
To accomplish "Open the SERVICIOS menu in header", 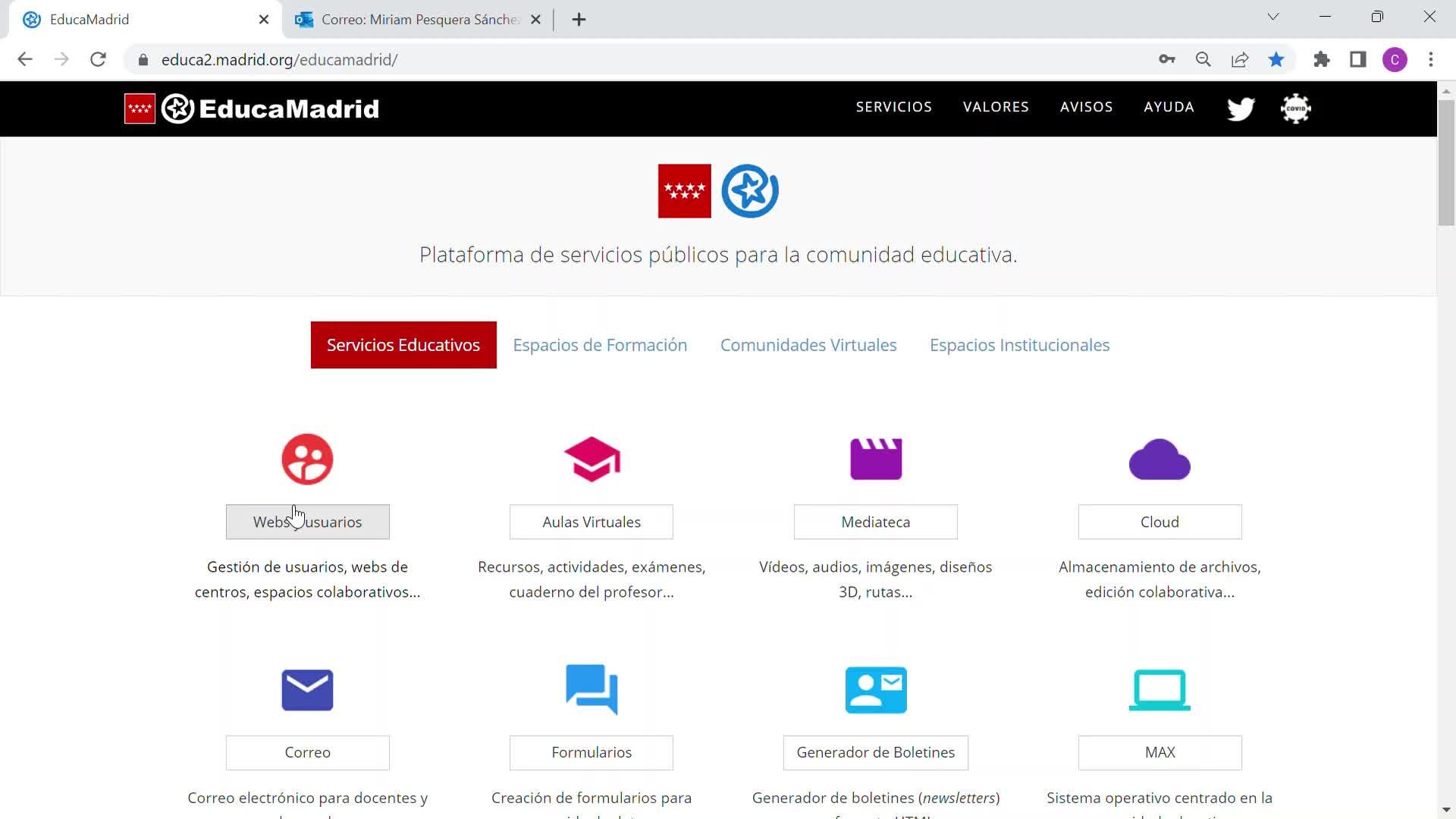I will 893,107.
